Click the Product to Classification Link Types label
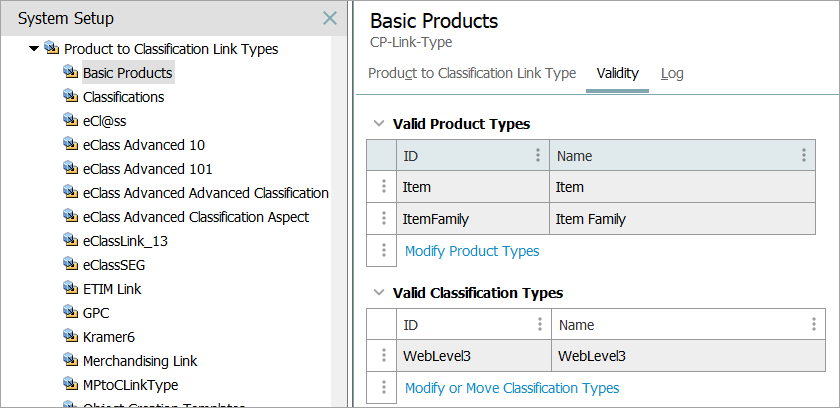Image resolution: width=840 pixels, height=408 pixels. (x=171, y=49)
